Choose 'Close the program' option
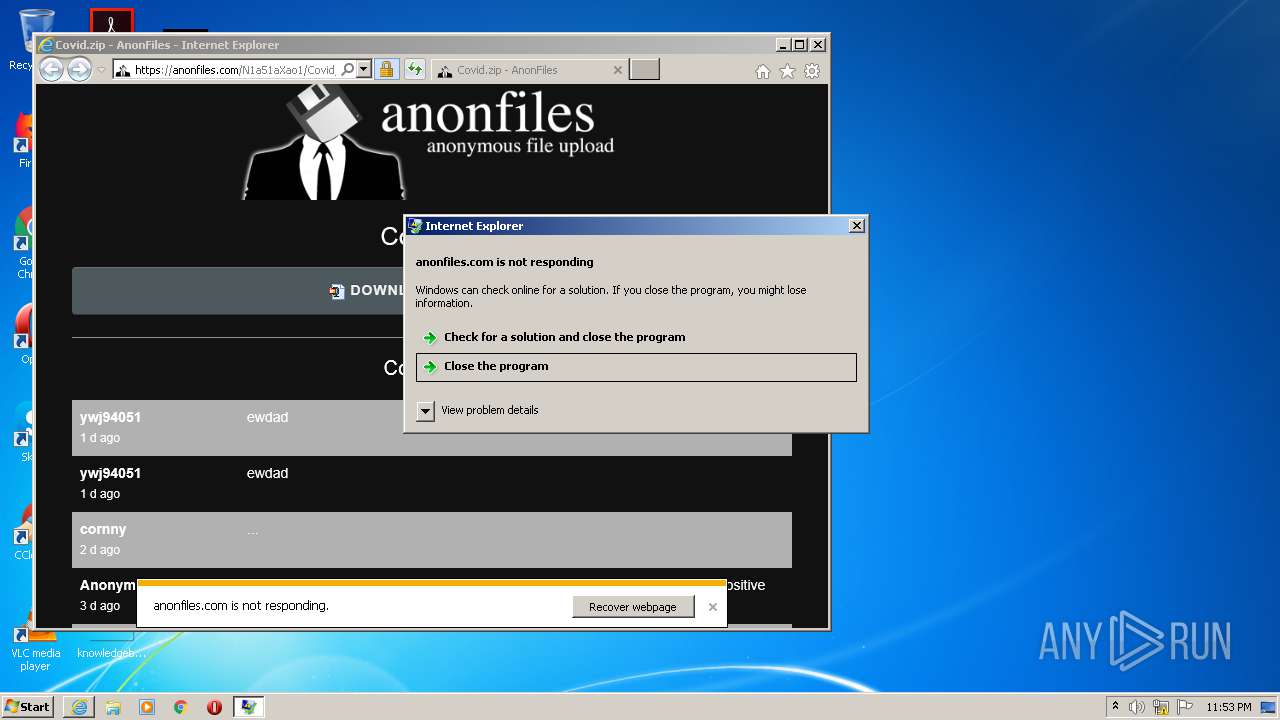Viewport: 1280px width, 720px height. [636, 367]
